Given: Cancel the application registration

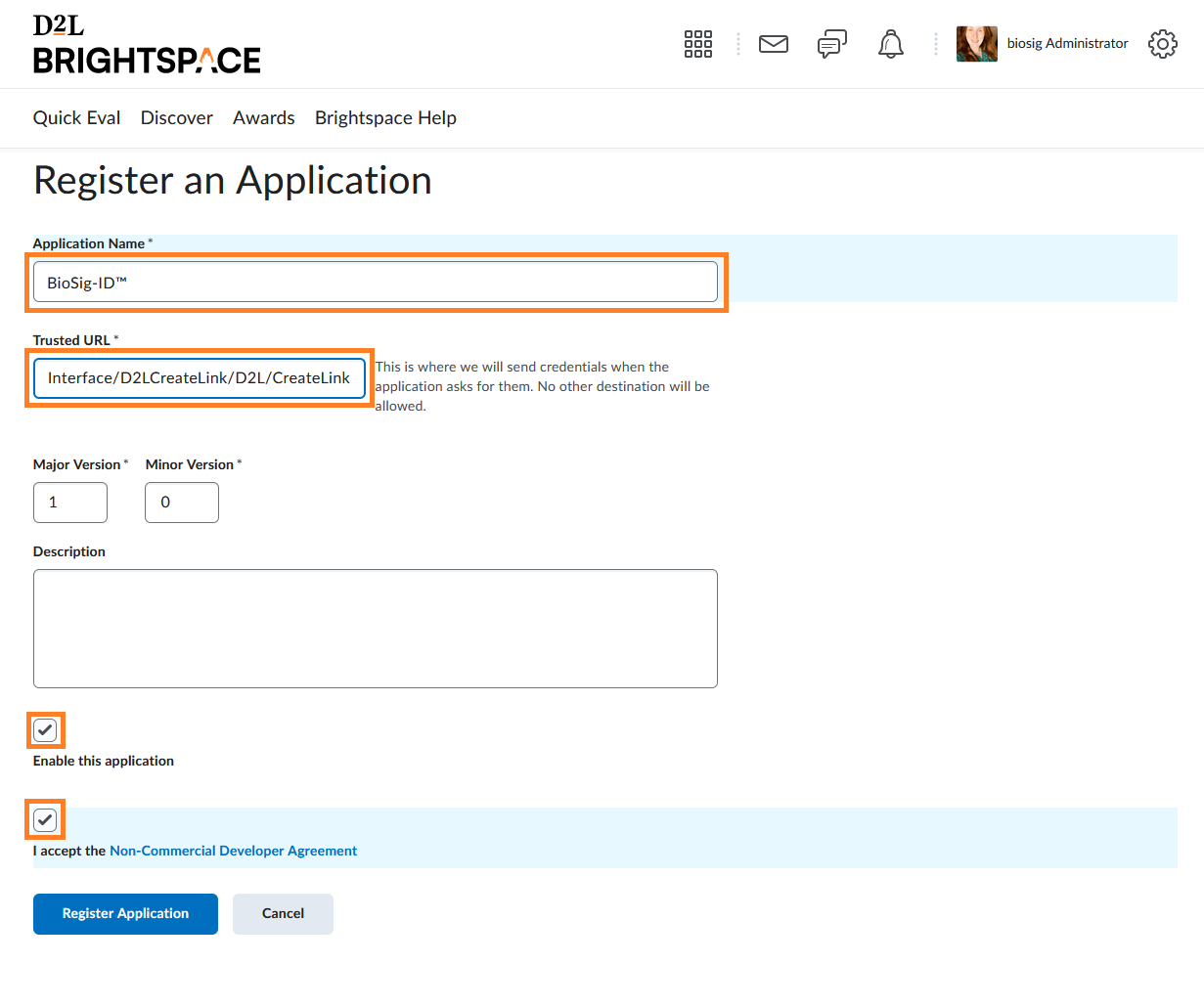Looking at the screenshot, I should click(283, 914).
